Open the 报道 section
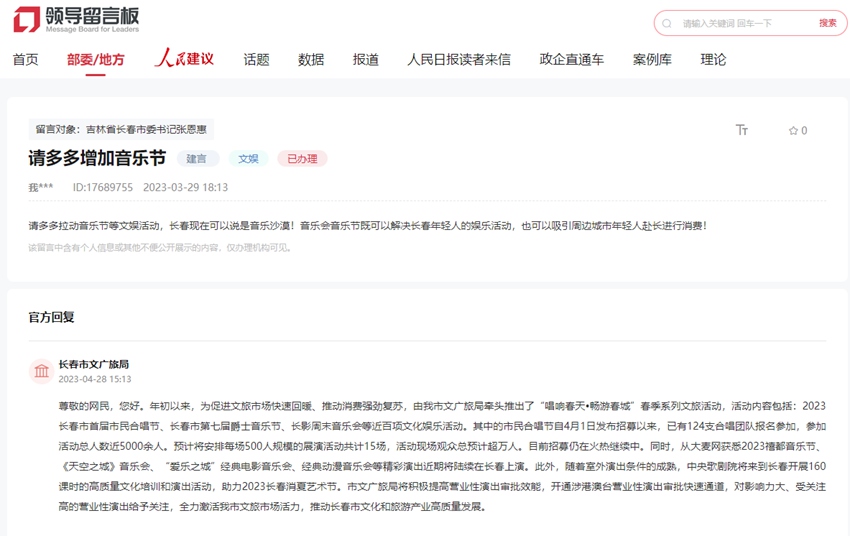This screenshot has width=850, height=536. coord(366,60)
